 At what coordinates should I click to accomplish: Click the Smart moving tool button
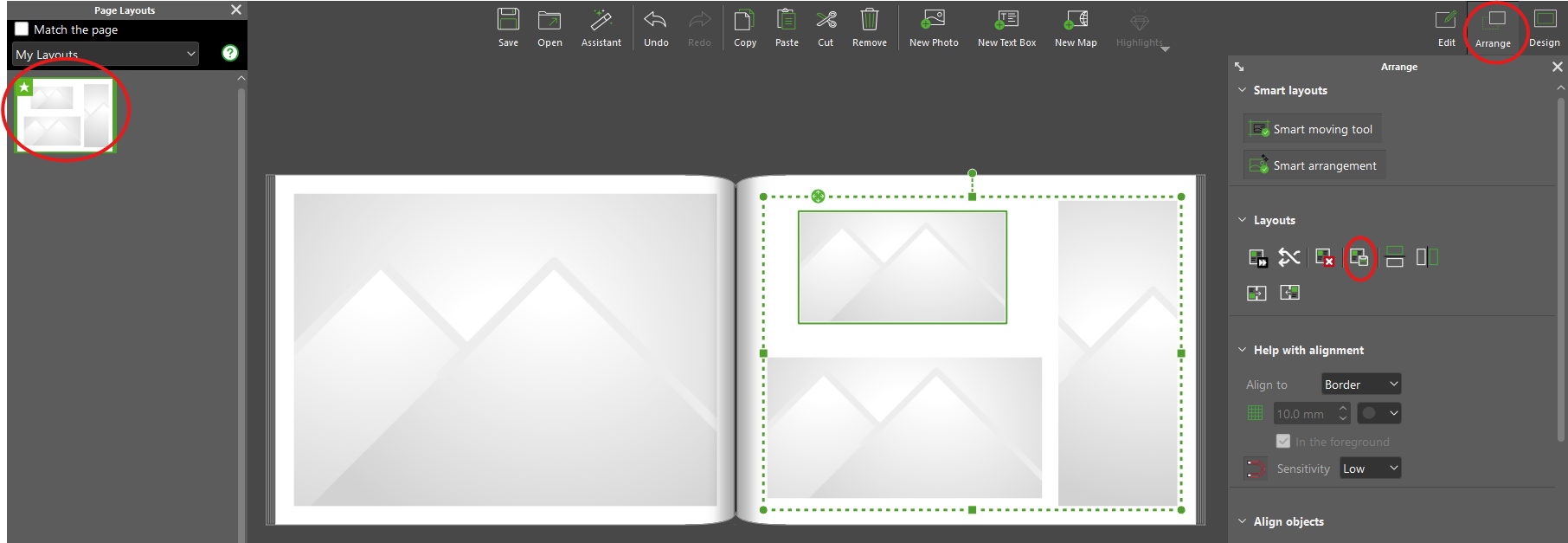coord(1312,129)
